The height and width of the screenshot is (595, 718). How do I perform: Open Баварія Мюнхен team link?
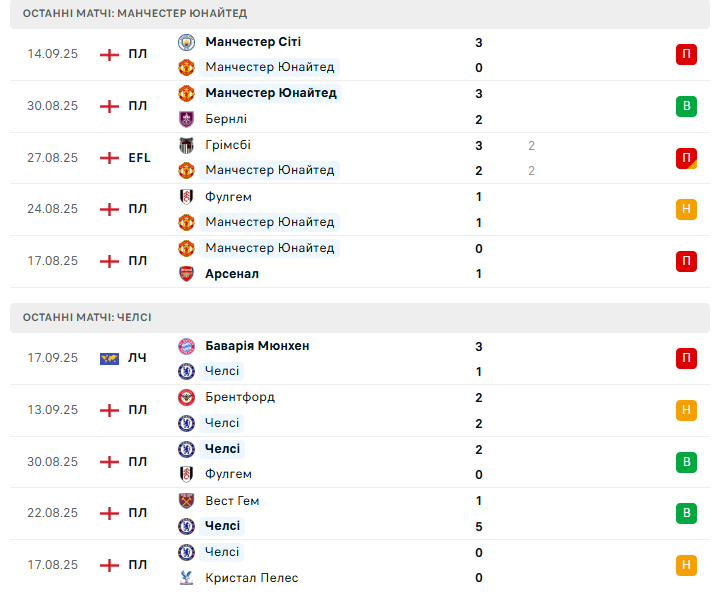tap(257, 346)
